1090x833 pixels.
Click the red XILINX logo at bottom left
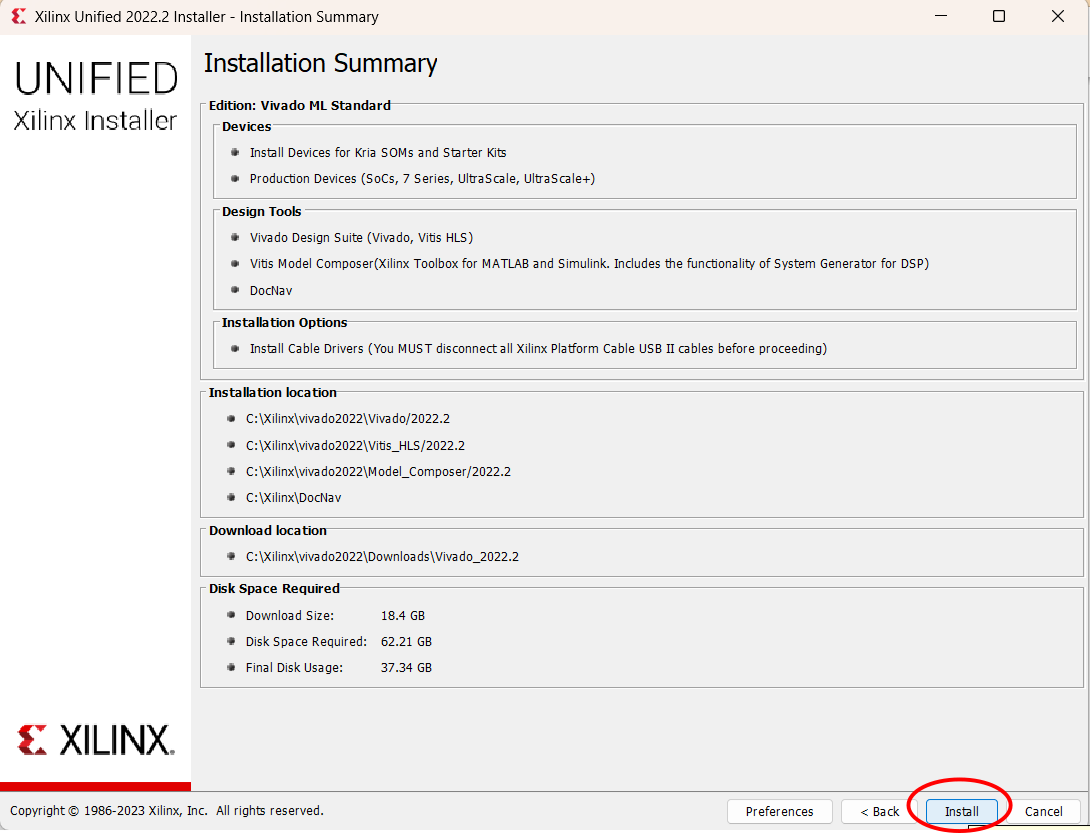tap(95, 740)
